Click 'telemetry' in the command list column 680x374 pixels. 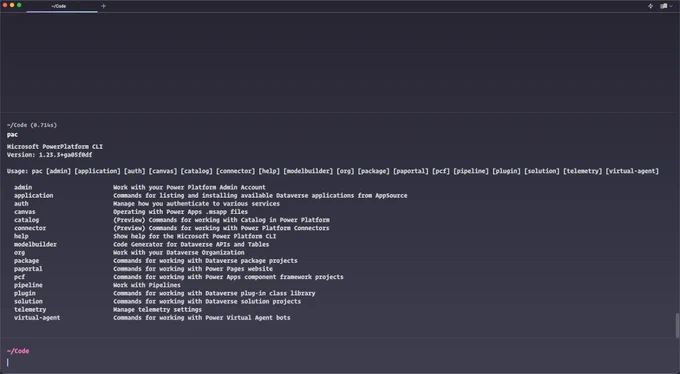30,309
